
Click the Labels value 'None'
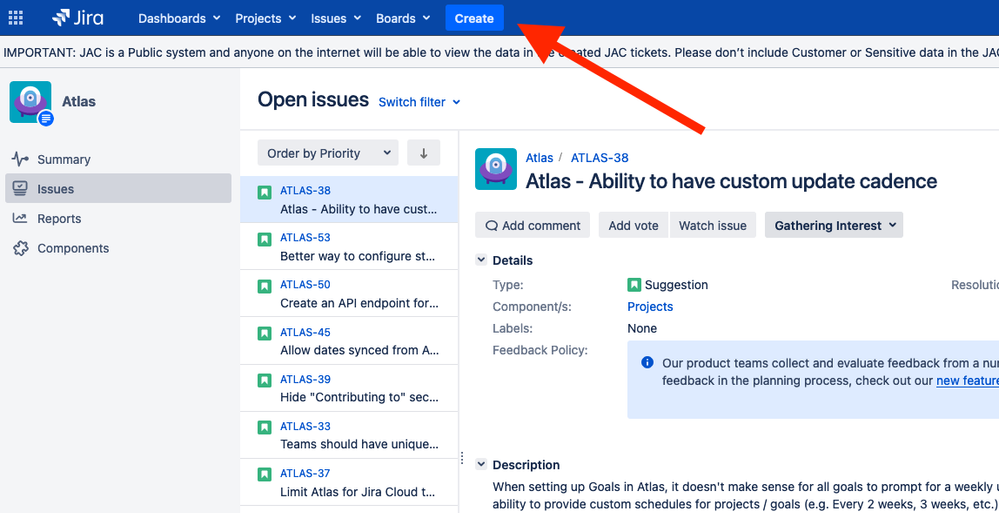[642, 328]
